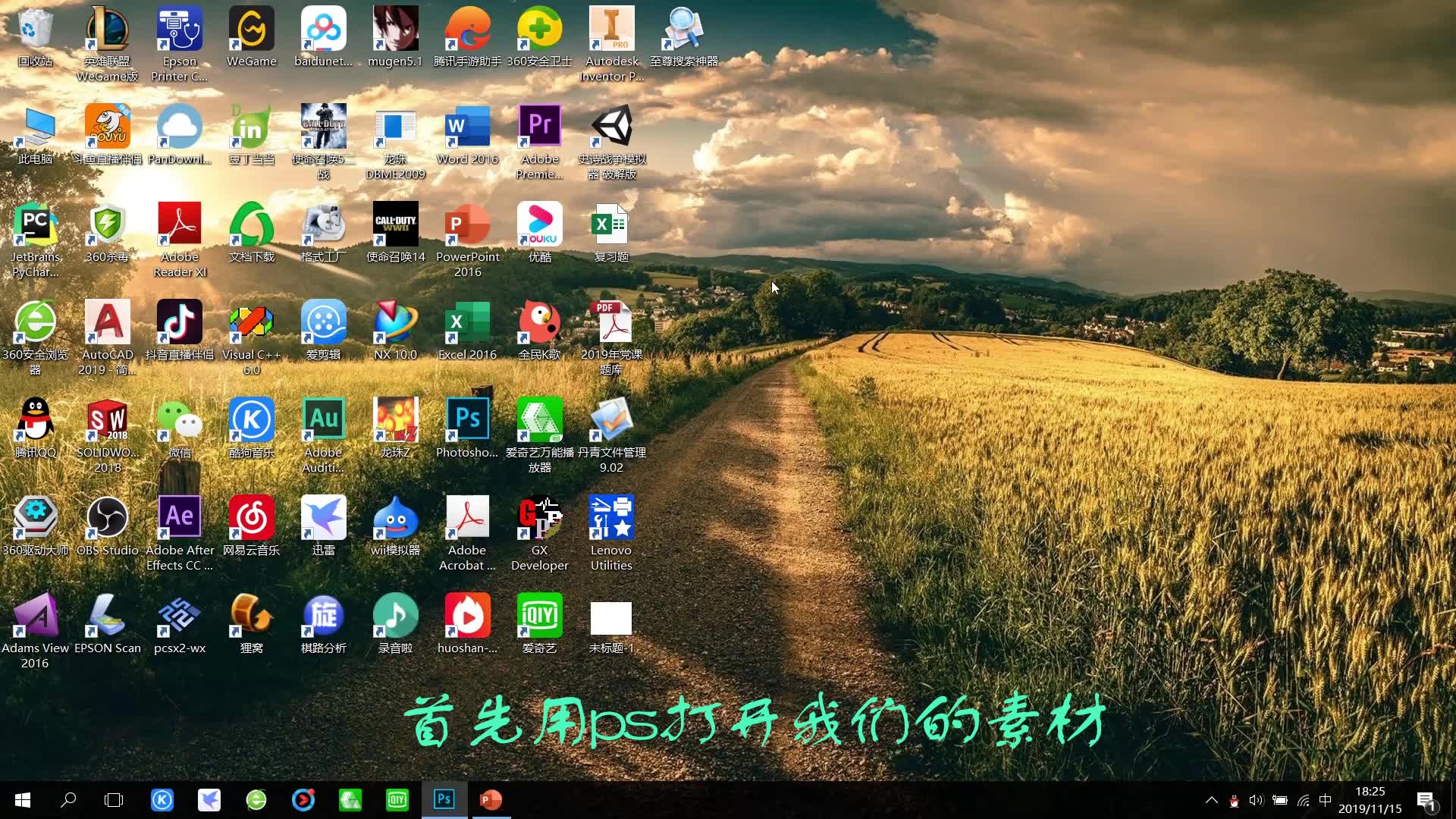Toggle the 中 input method indicator
The width and height of the screenshot is (1456, 819).
click(x=1326, y=800)
